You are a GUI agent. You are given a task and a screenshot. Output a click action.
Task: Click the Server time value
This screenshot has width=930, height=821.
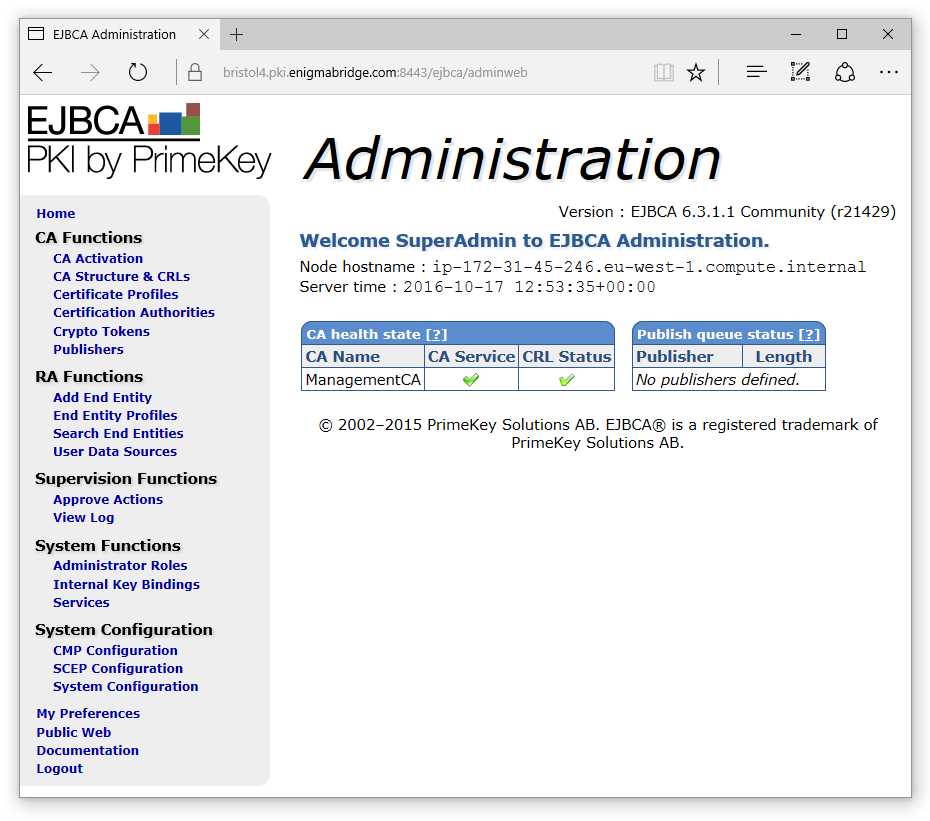coord(529,287)
